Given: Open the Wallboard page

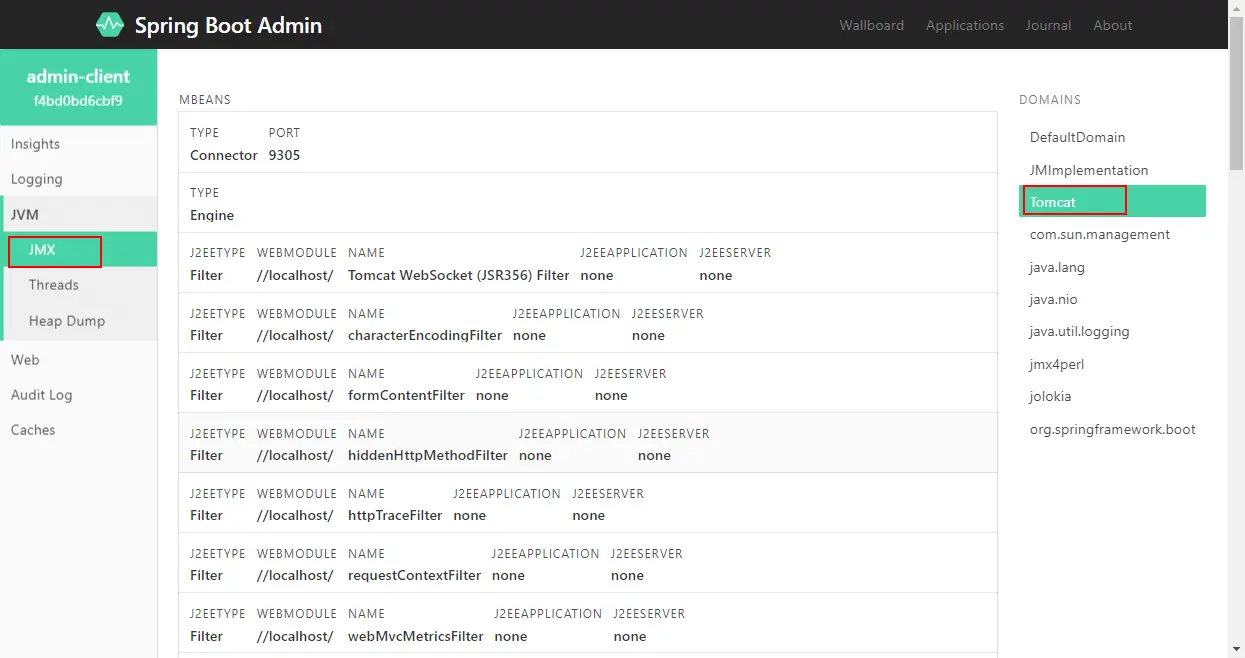Looking at the screenshot, I should [871, 25].
